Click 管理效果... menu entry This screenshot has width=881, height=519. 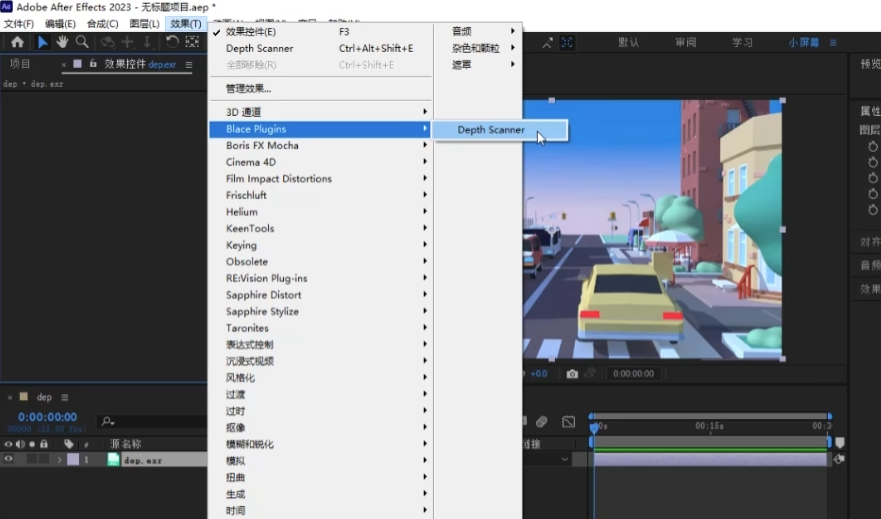(248, 88)
